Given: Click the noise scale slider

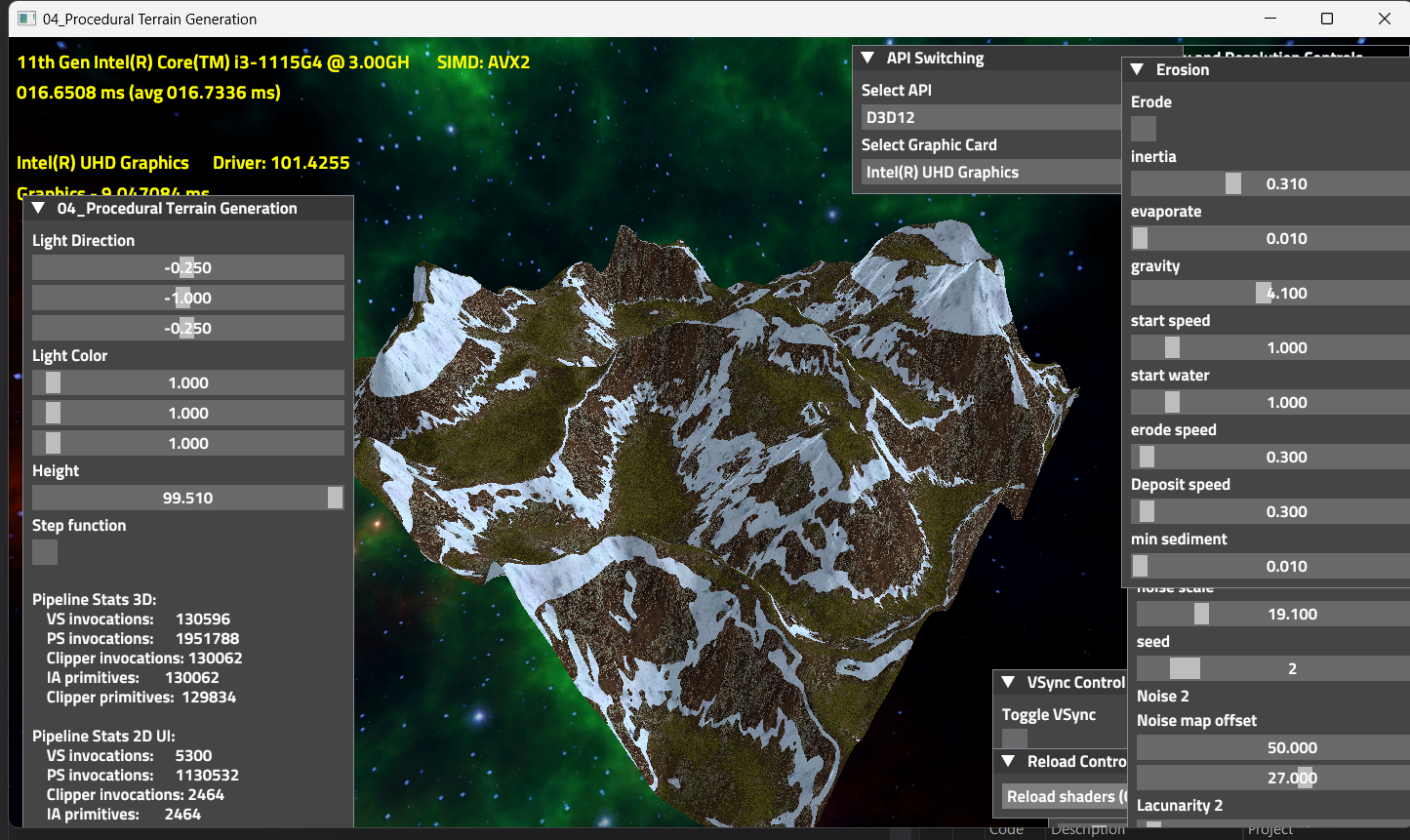Looking at the screenshot, I should click(x=1269, y=614).
